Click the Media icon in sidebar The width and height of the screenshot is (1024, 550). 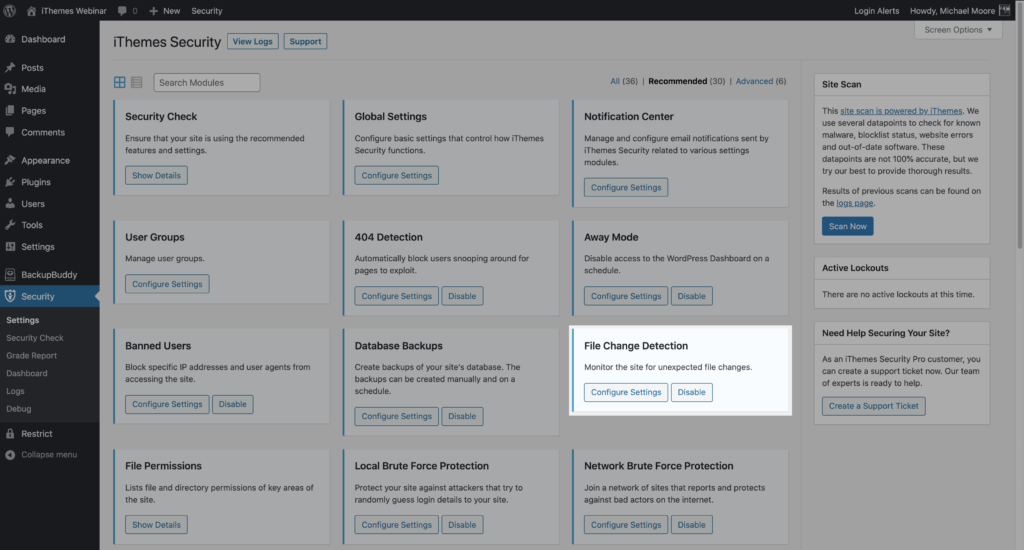(x=10, y=89)
